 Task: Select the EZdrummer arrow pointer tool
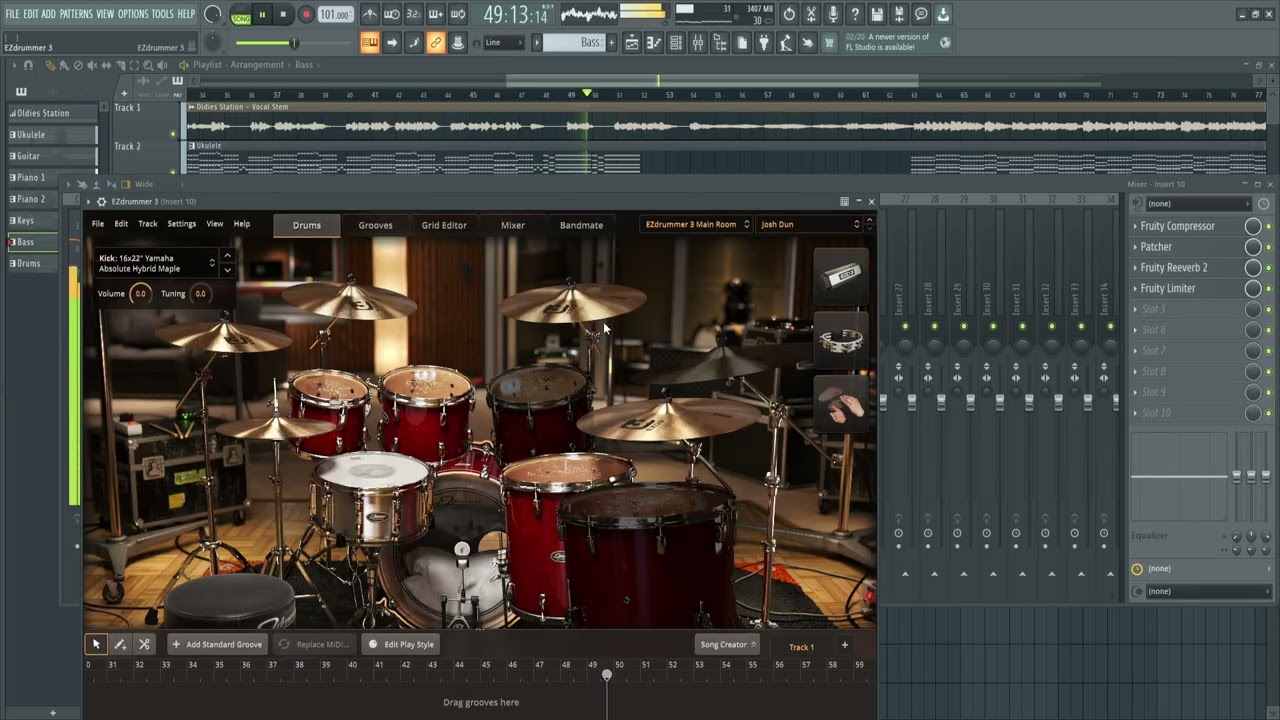[x=96, y=644]
